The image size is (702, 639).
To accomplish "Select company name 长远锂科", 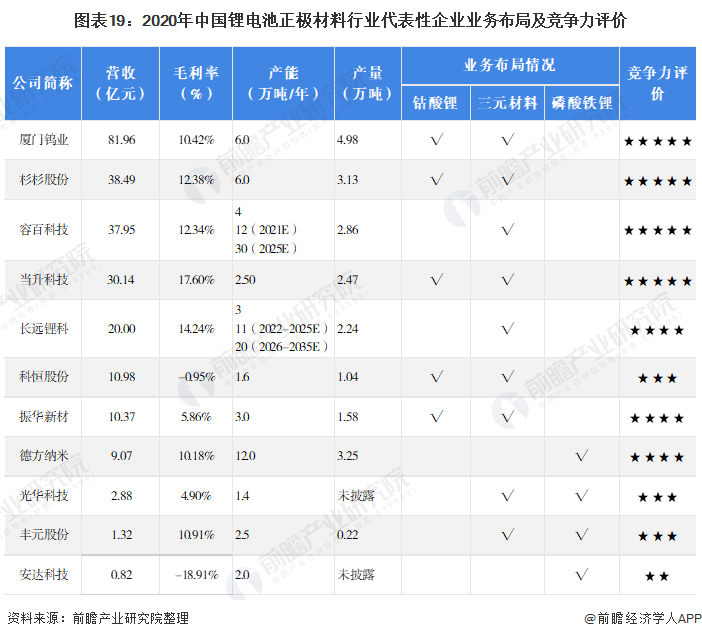I will pos(43,329).
